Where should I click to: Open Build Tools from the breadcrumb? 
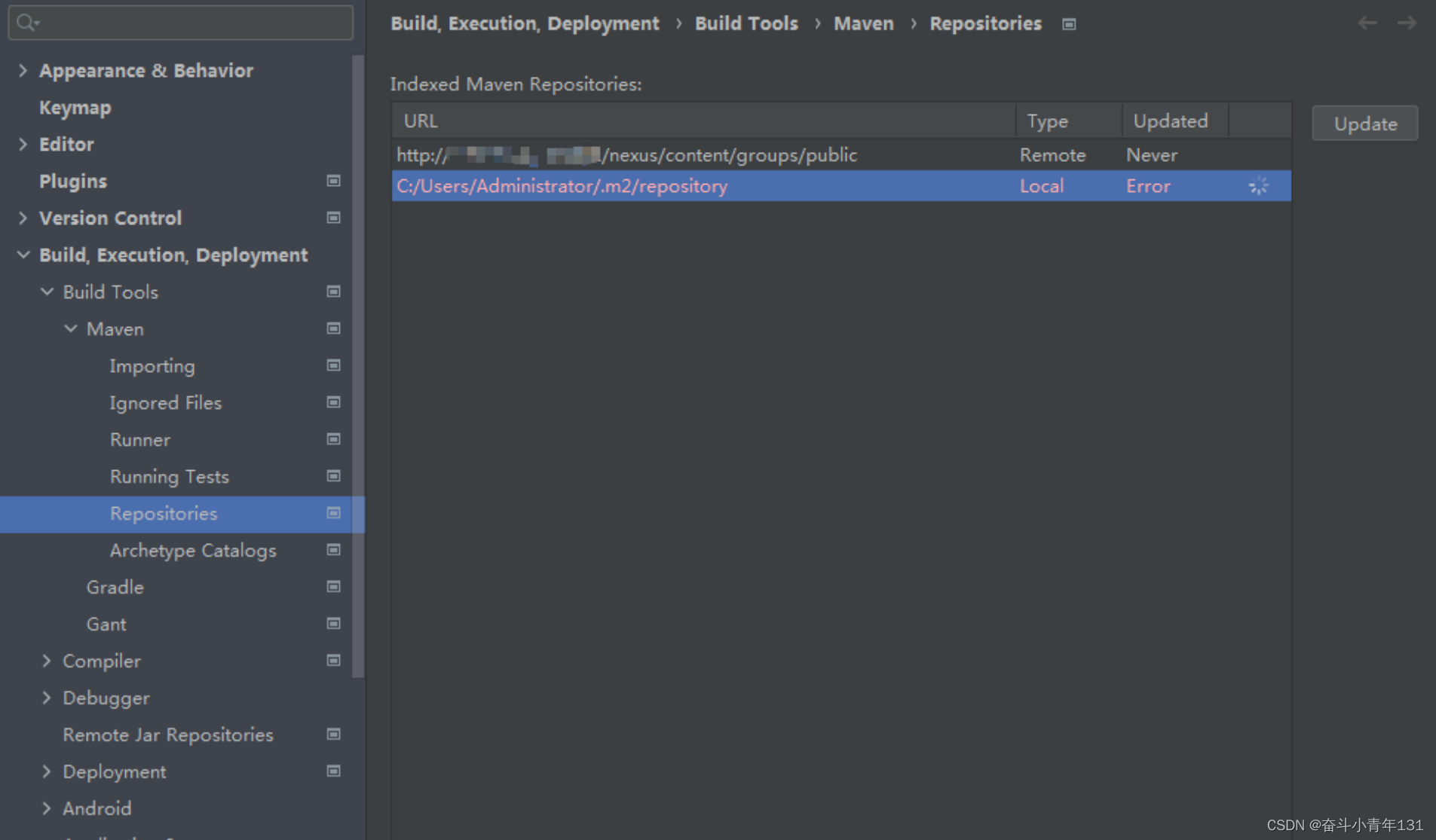746,23
